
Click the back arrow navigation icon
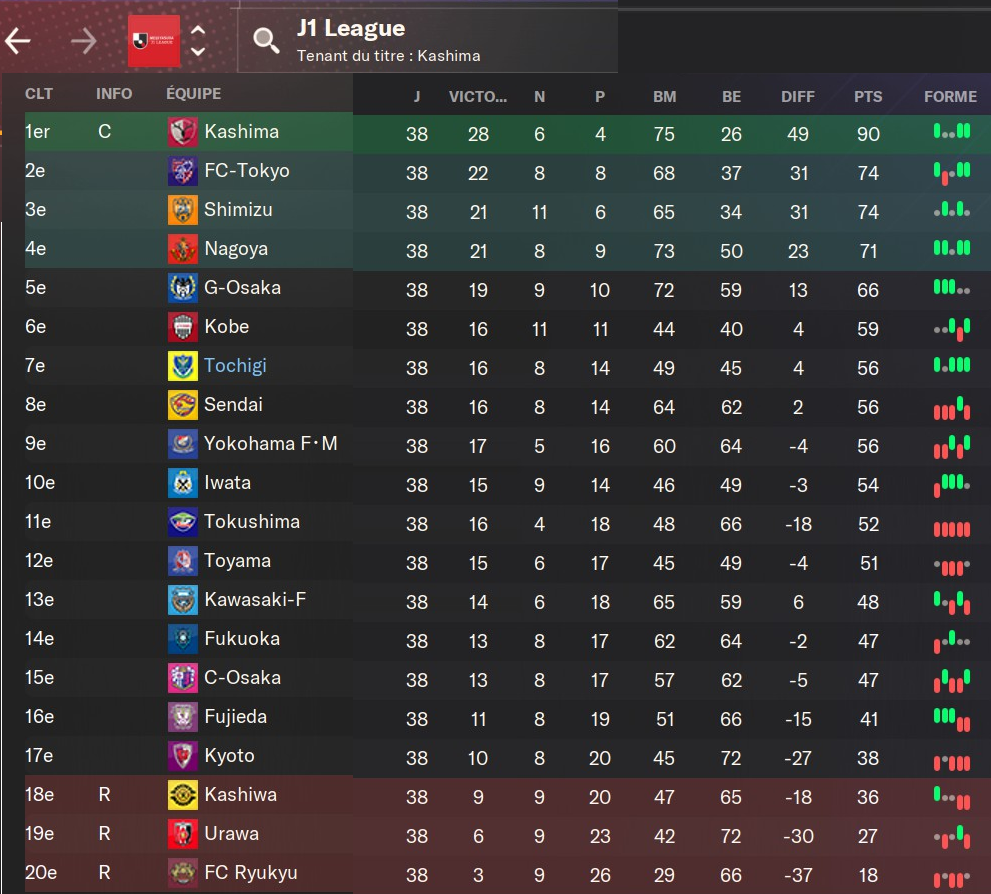[x=19, y=41]
